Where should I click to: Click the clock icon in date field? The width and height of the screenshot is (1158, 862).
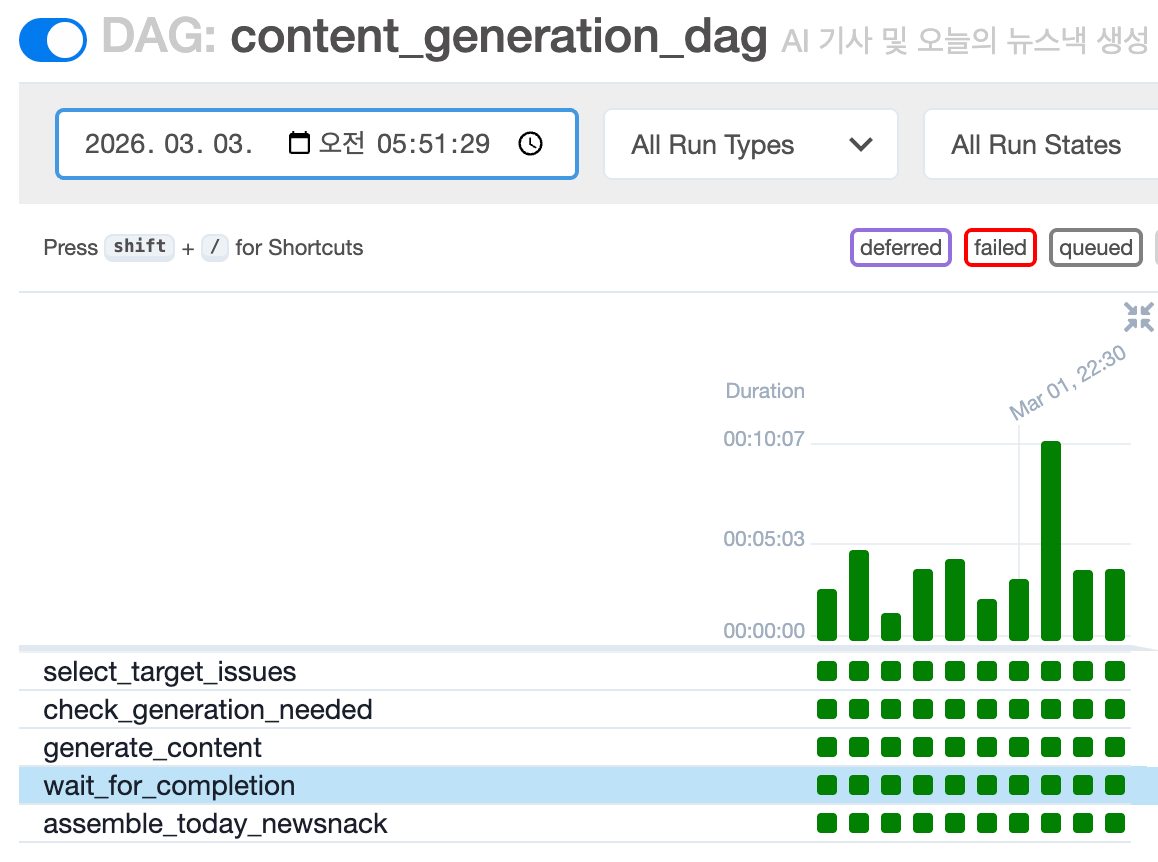[530, 144]
